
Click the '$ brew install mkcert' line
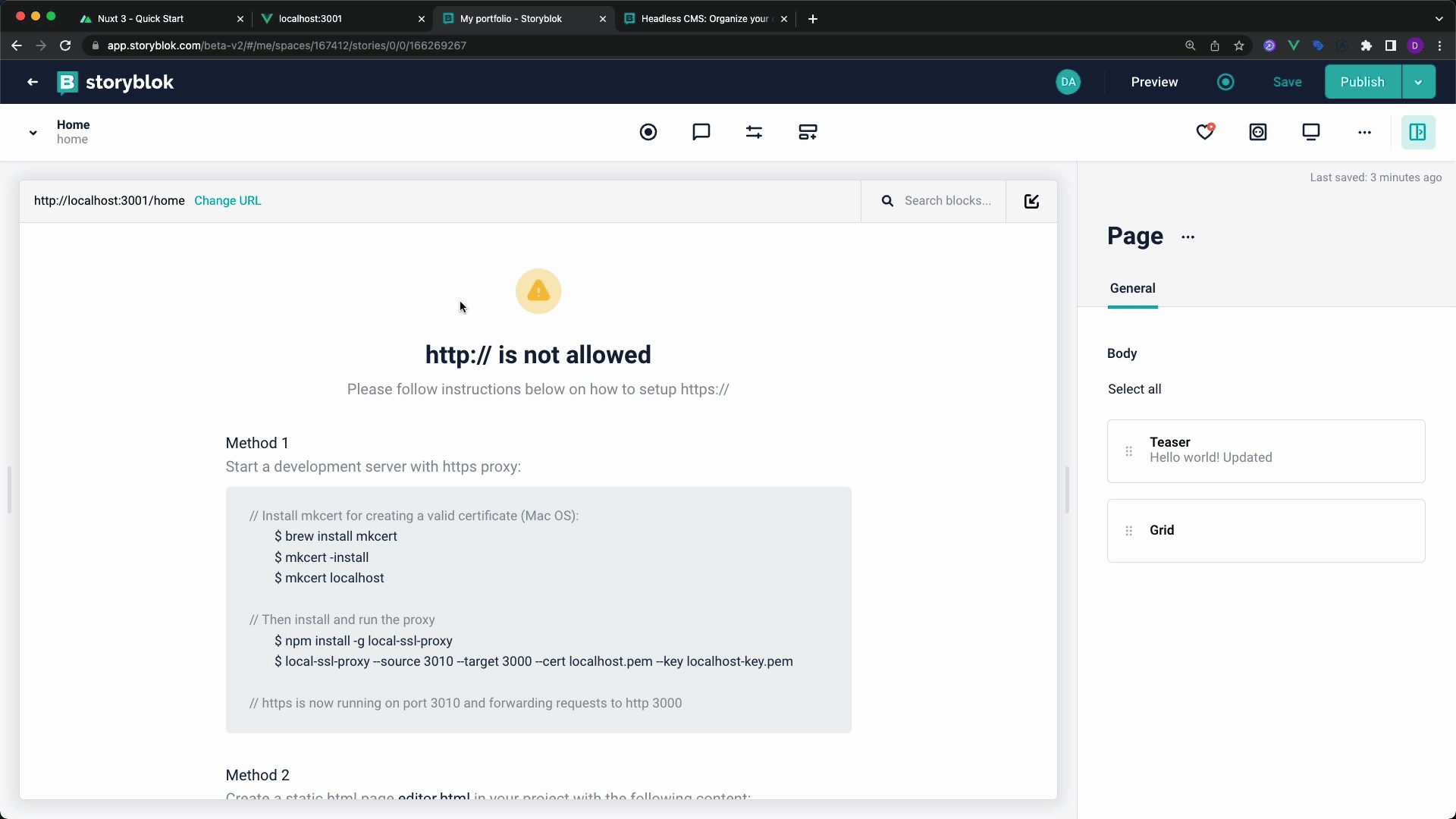point(336,536)
